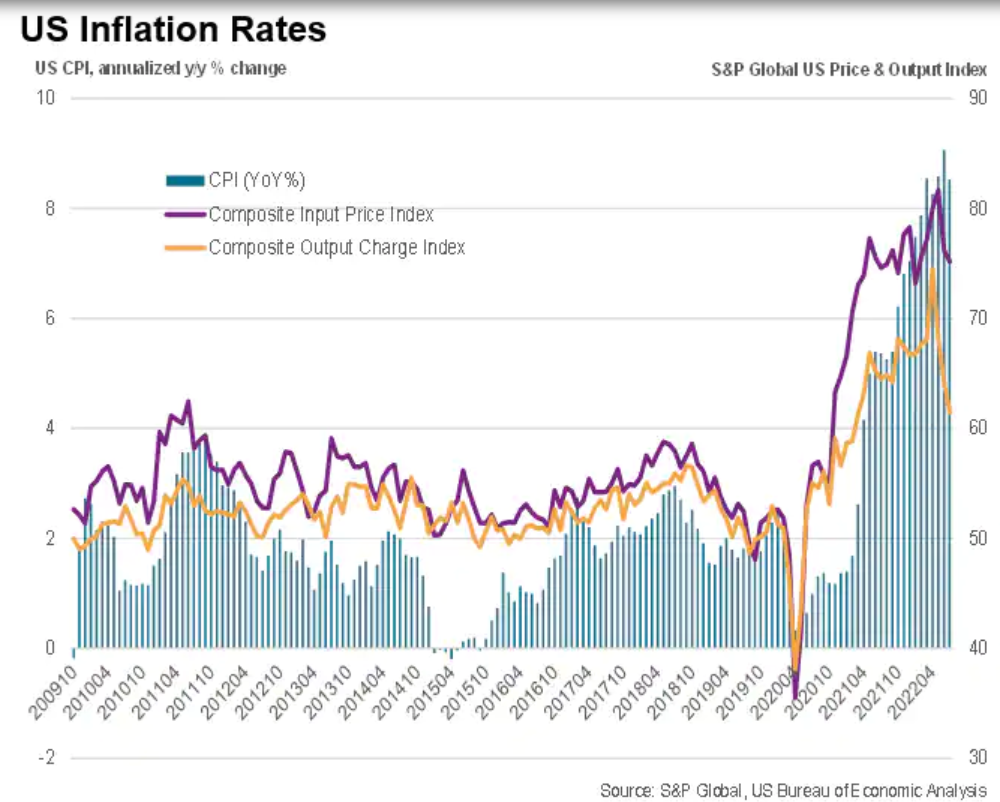Click the "US CPI, annualized y/y % change" axis title
The height and width of the screenshot is (802, 1000).
click(161, 68)
